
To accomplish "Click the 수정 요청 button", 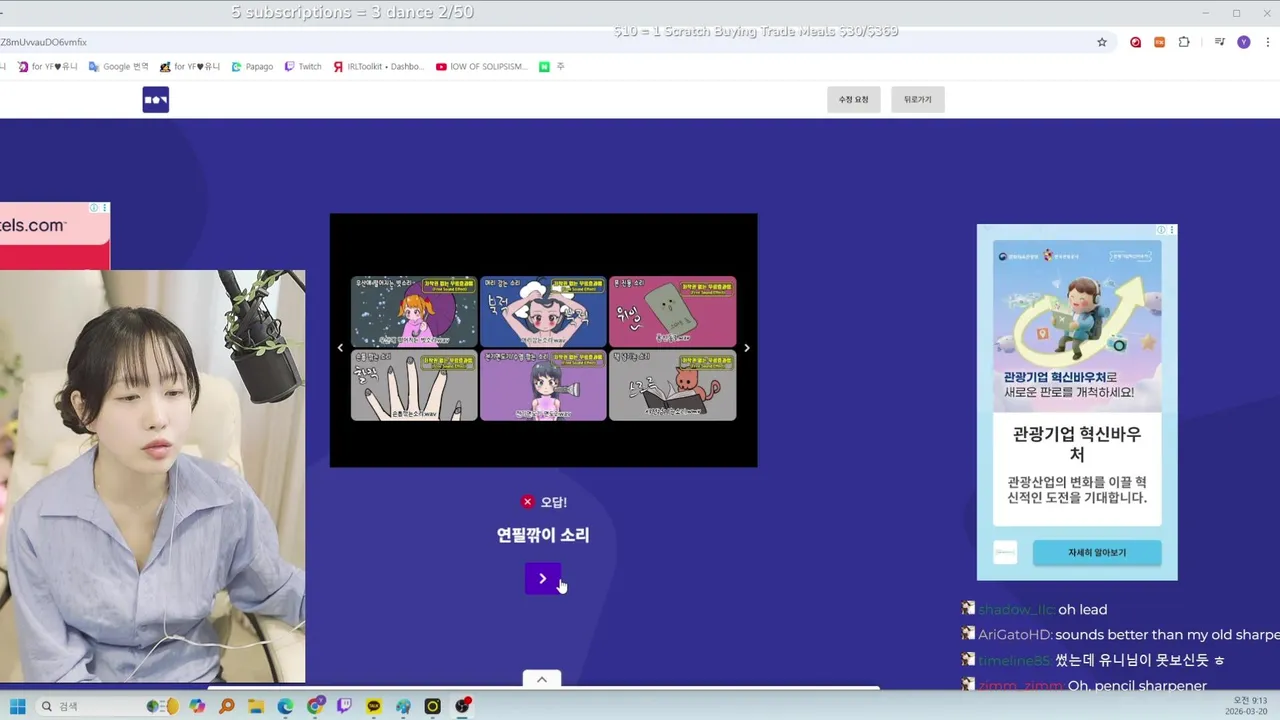I will (x=853, y=99).
